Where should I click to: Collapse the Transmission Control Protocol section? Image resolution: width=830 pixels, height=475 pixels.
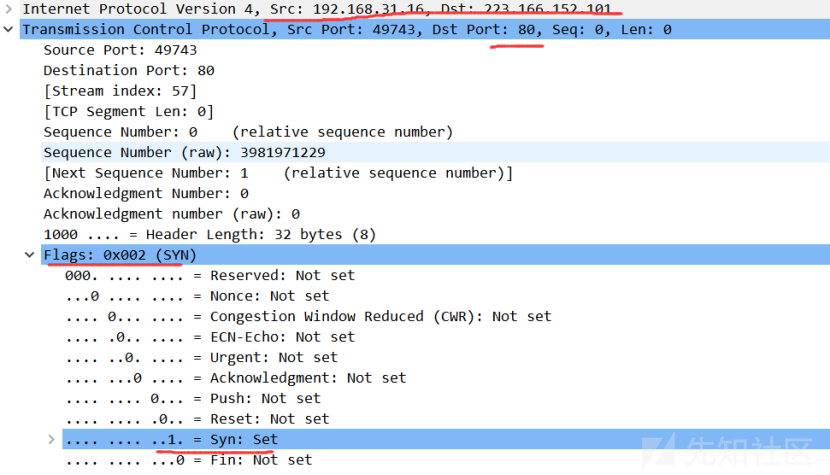[x=9, y=30]
